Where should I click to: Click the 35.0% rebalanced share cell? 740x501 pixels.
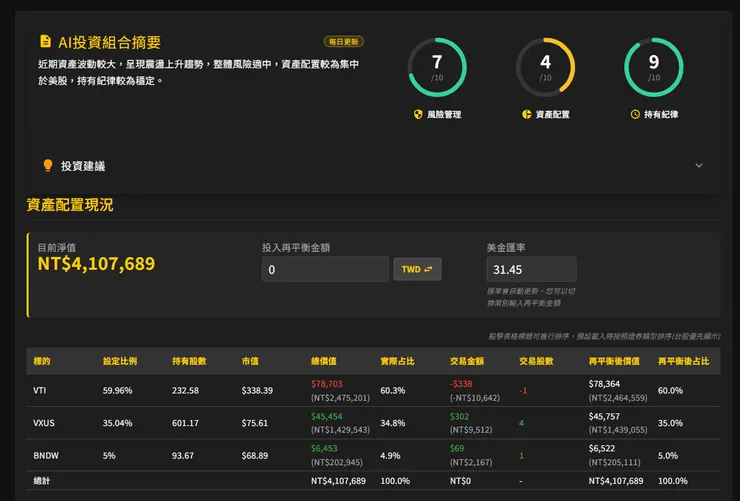[670, 423]
